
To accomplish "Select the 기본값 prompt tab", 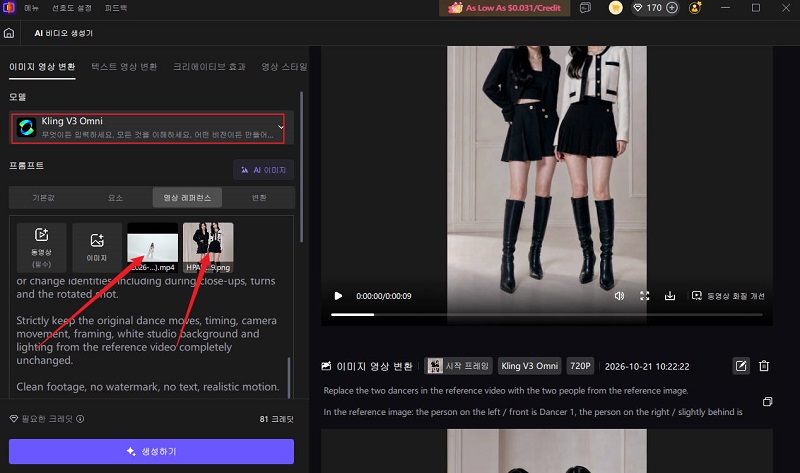I will 43,197.
